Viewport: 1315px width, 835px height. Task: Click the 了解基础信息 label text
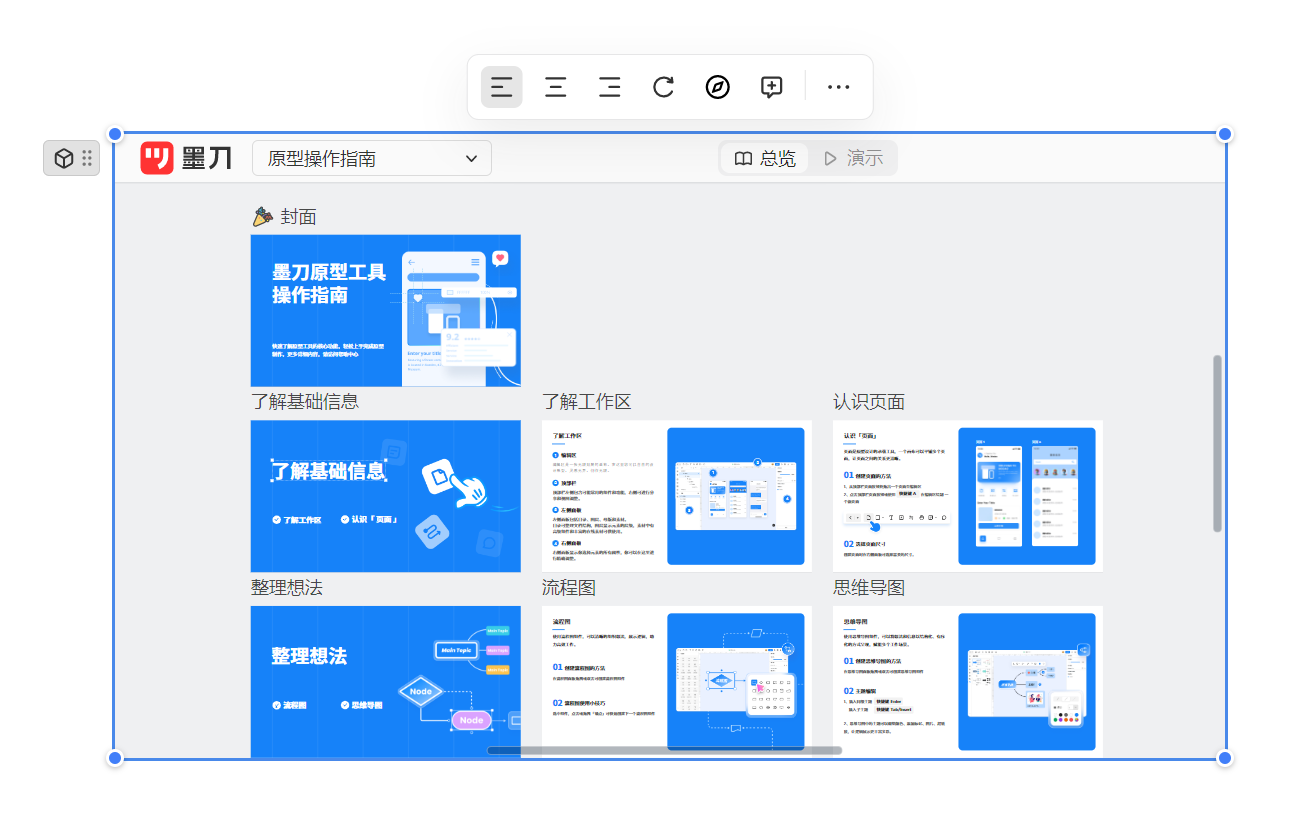305,402
